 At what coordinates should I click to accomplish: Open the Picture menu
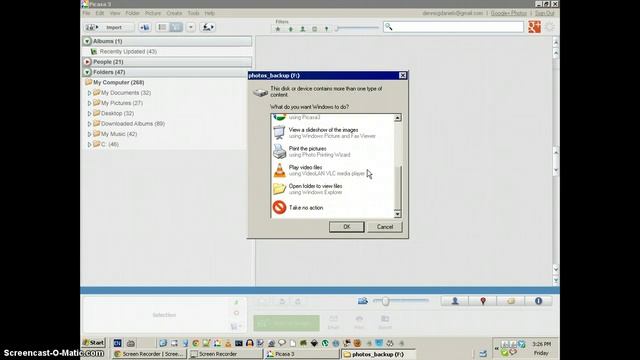coord(153,13)
